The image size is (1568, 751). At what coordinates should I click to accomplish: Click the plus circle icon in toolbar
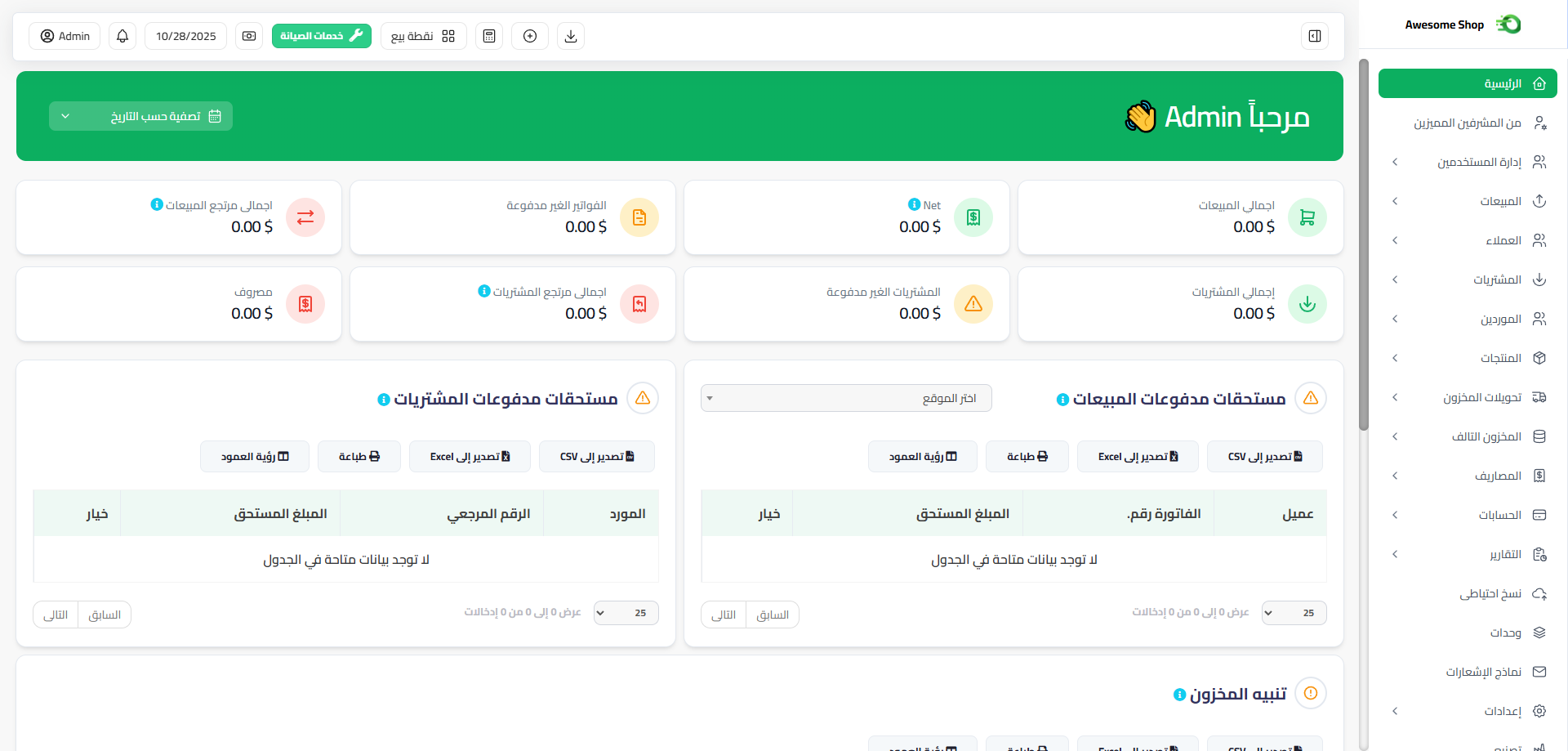coord(530,36)
